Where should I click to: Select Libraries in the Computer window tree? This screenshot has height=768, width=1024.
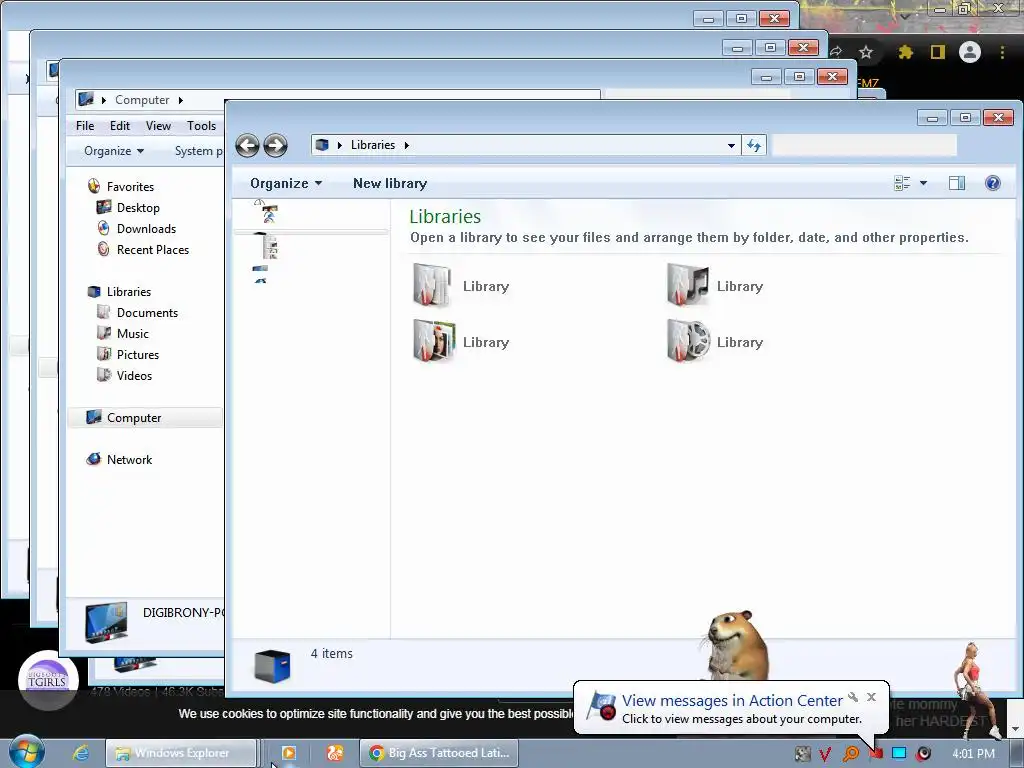point(129,292)
